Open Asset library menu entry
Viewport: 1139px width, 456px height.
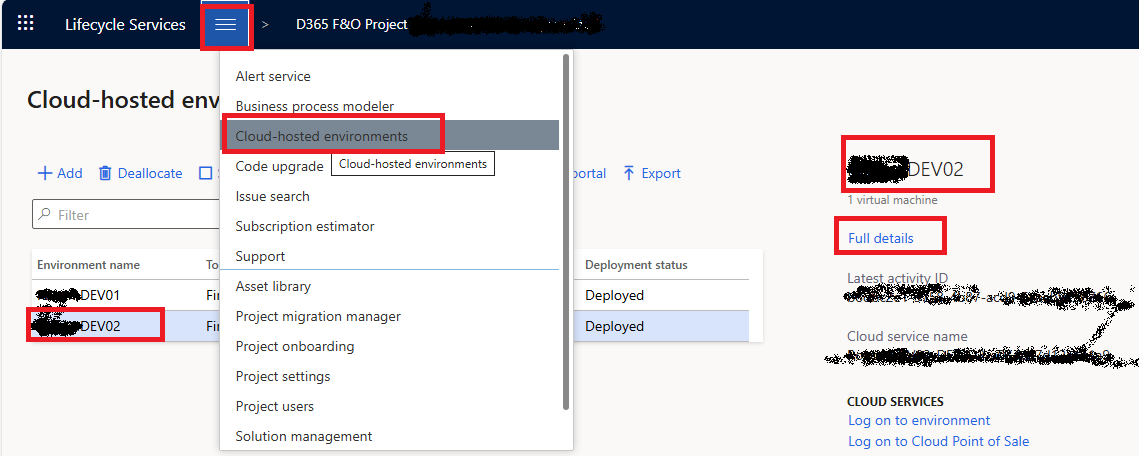(273, 287)
